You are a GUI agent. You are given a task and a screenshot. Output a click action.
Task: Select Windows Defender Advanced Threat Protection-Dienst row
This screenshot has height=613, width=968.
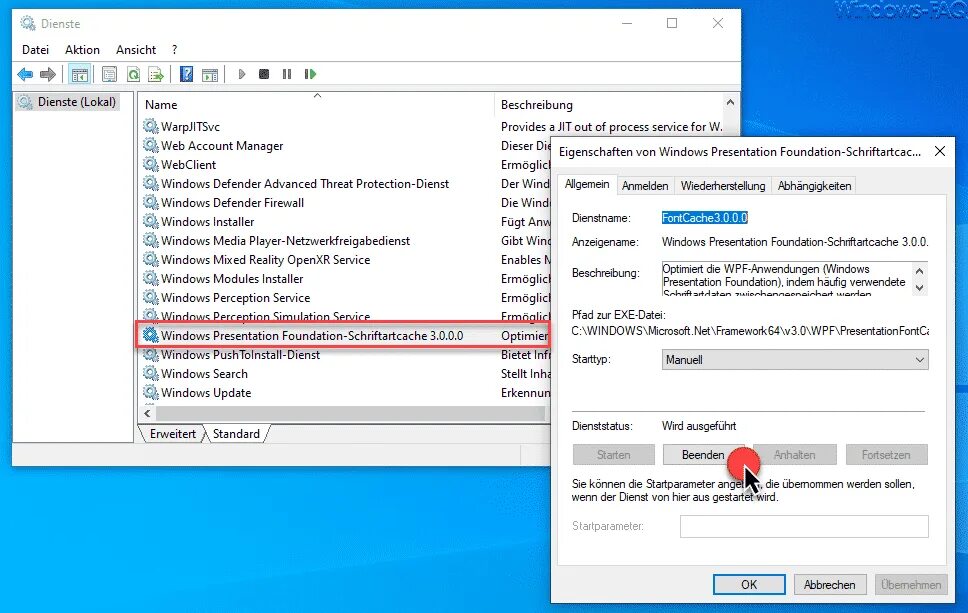pos(344,184)
